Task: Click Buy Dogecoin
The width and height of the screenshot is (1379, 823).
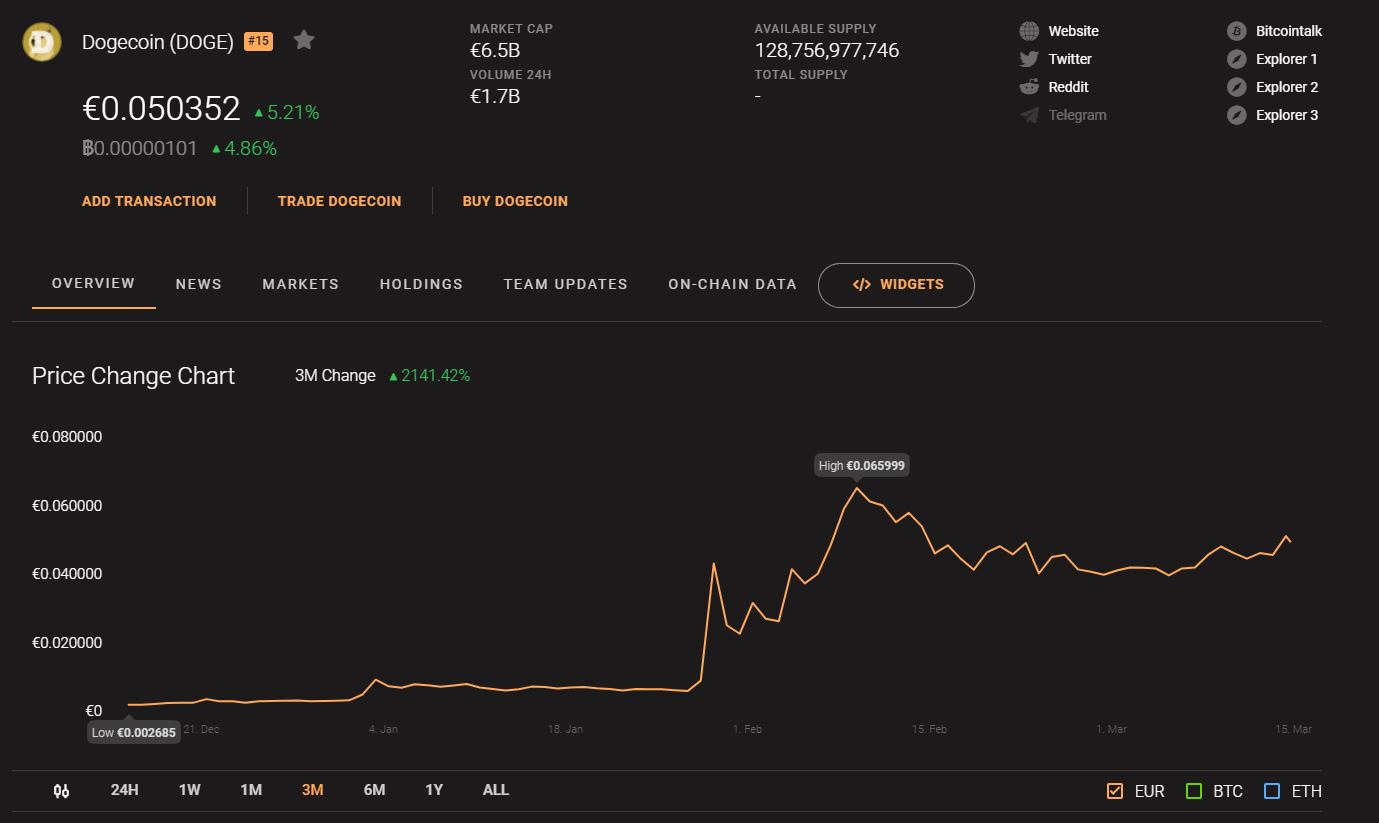Action: [515, 201]
